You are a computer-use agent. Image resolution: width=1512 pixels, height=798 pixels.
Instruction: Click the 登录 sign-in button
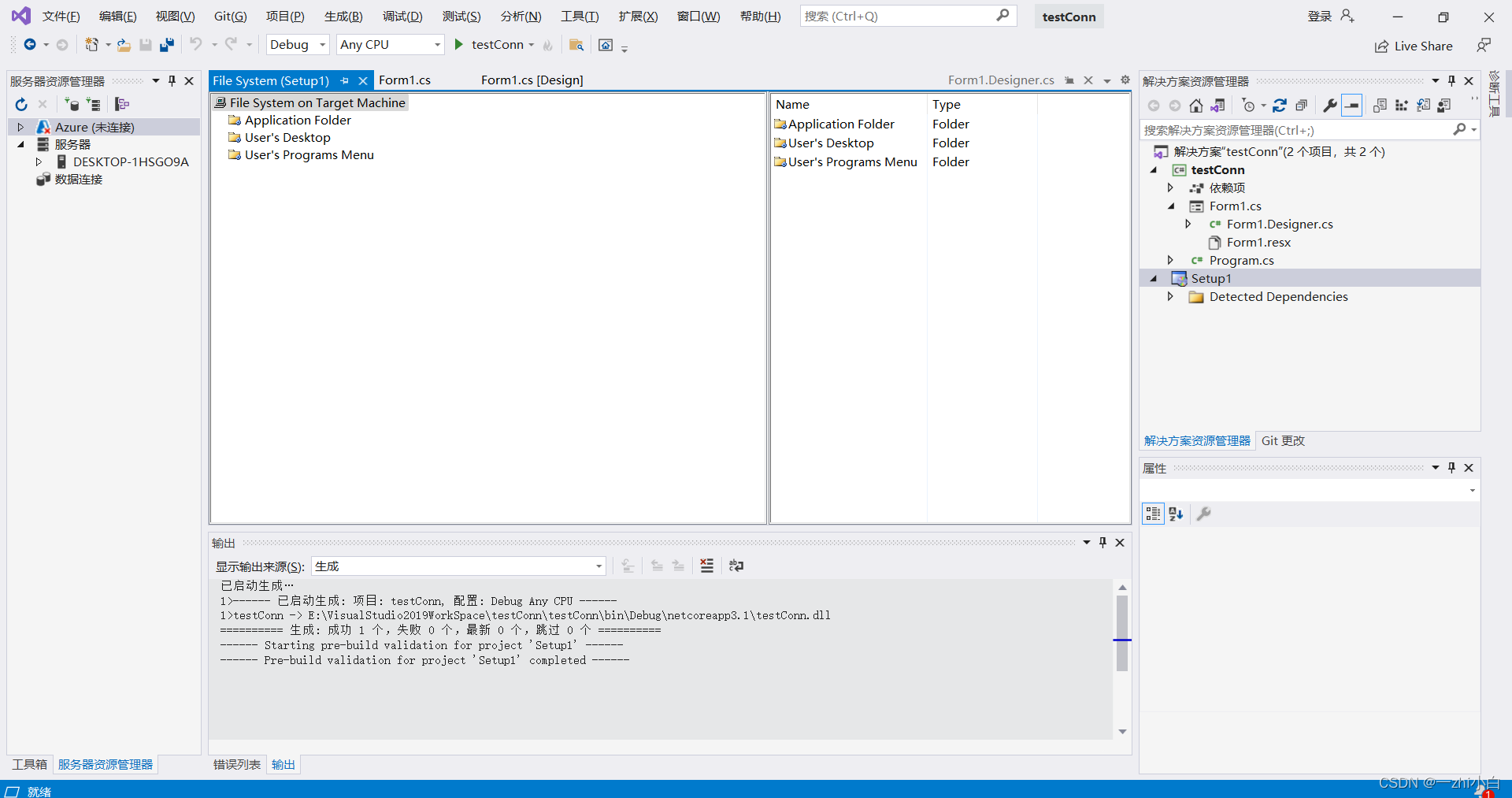click(x=1331, y=16)
